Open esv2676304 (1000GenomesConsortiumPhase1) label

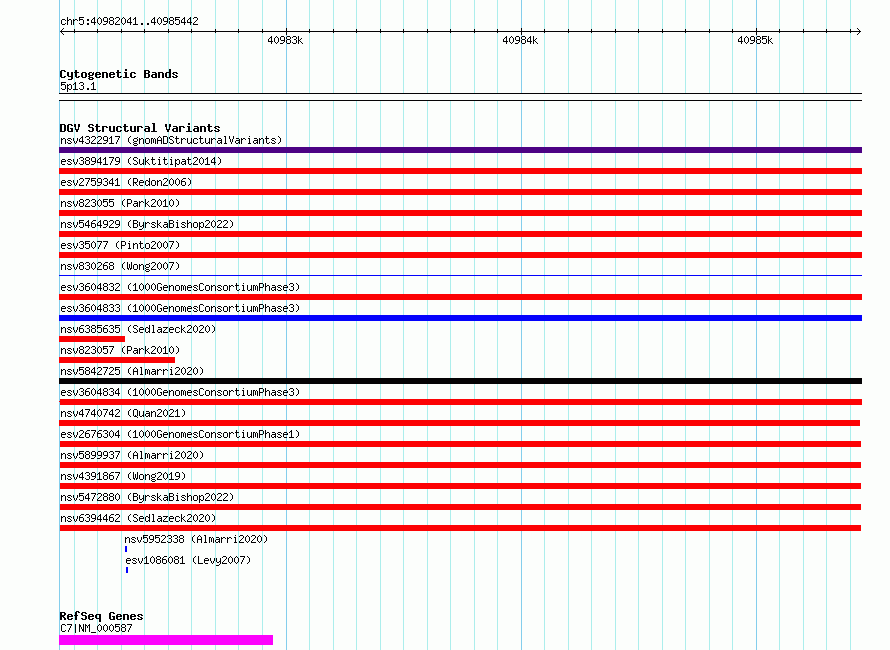point(180,434)
